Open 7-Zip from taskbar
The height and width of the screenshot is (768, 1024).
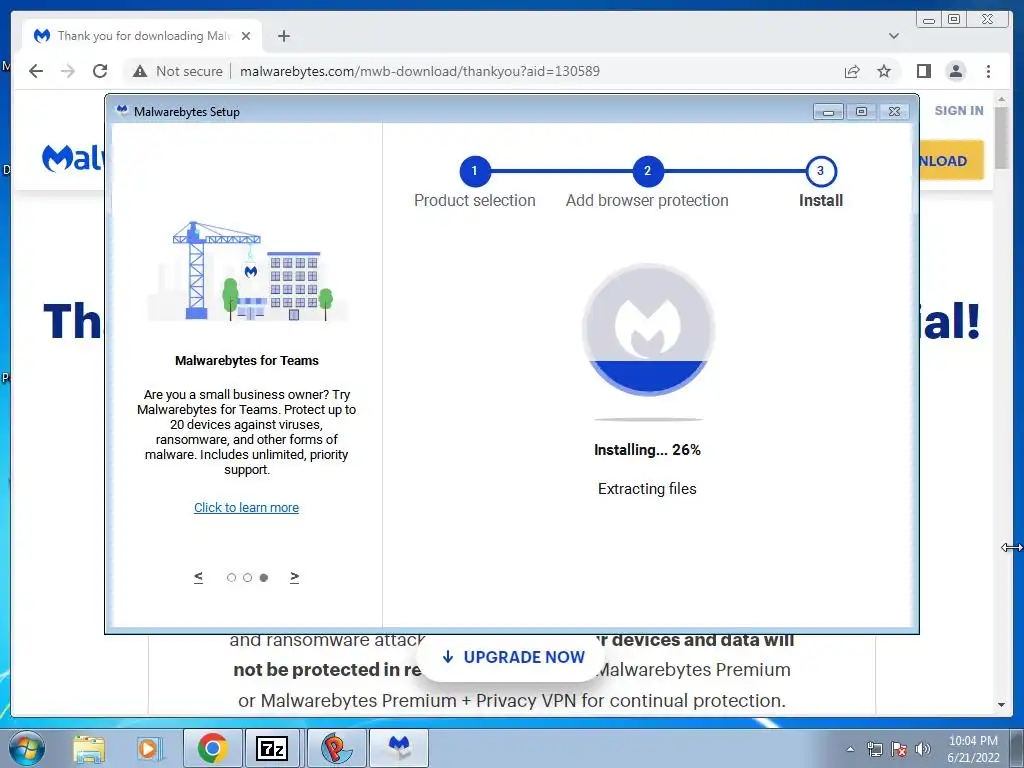272,748
